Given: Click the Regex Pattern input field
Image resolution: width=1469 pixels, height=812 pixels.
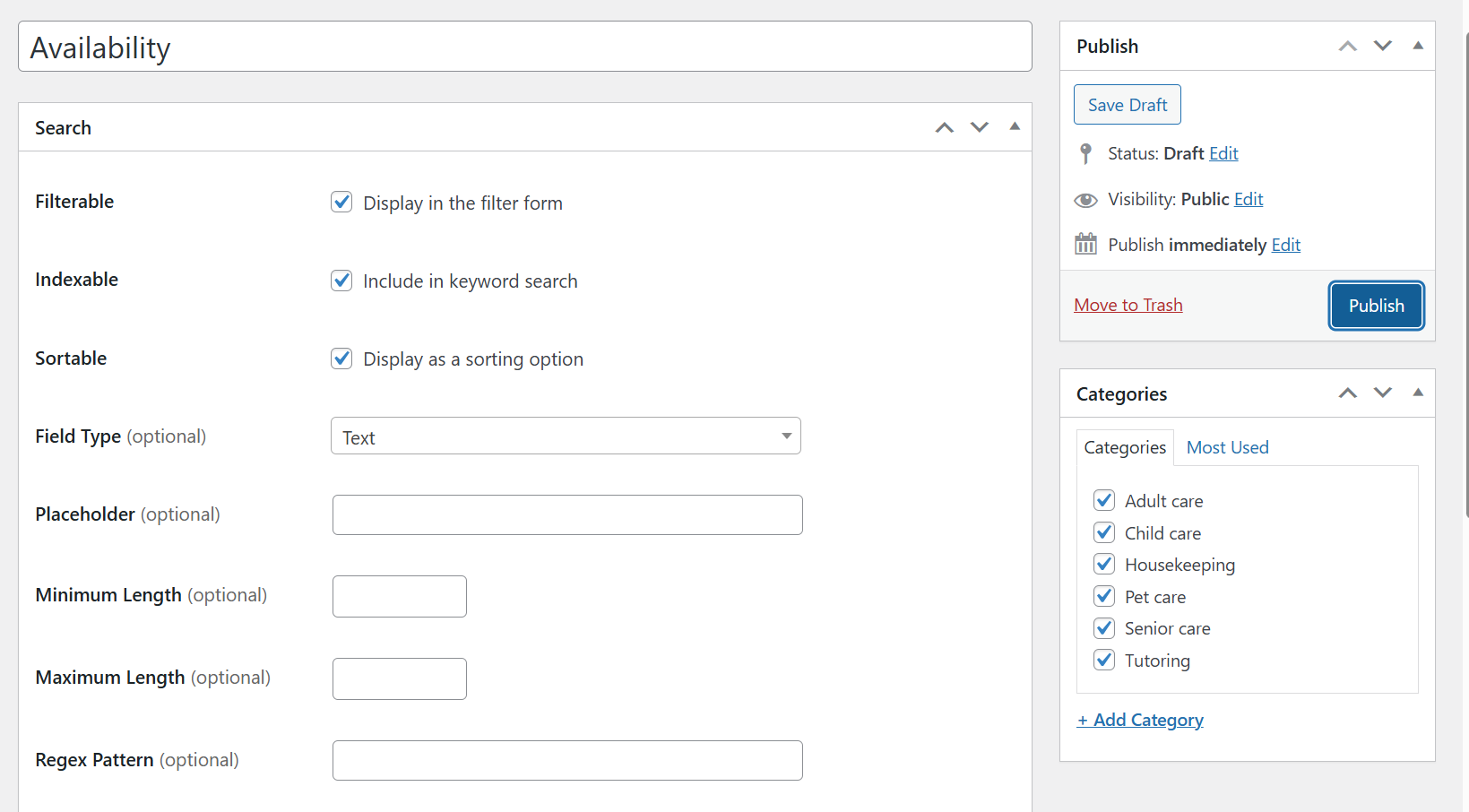Looking at the screenshot, I should point(567,760).
